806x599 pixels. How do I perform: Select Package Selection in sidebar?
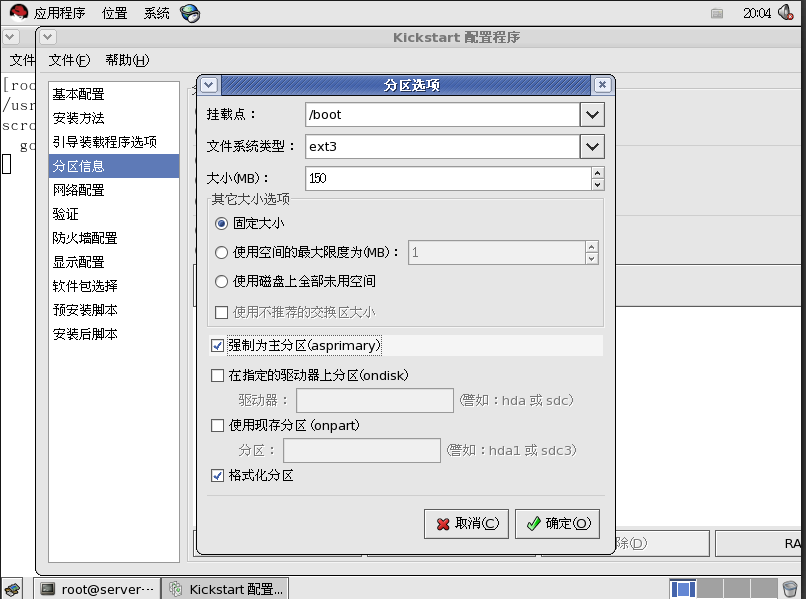click(114, 286)
